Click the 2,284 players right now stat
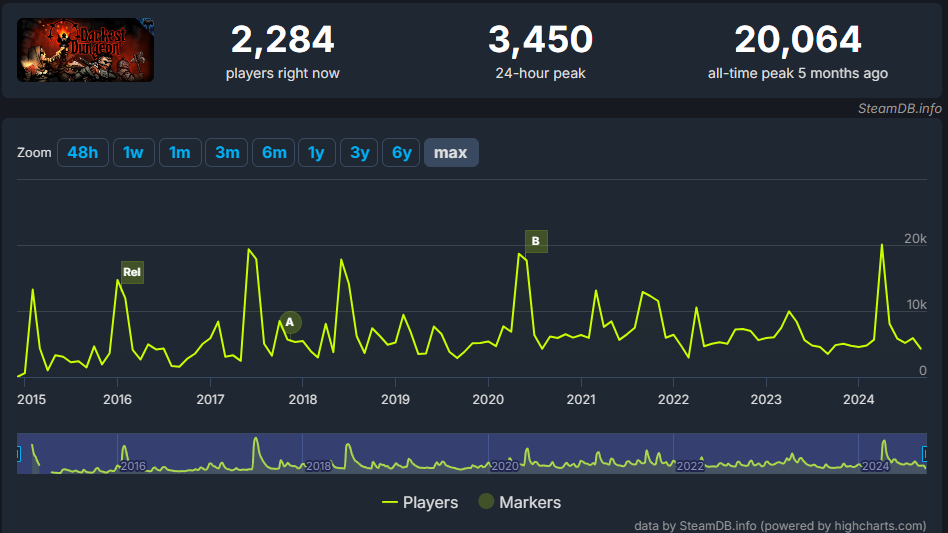The height and width of the screenshot is (533, 948). point(282,51)
